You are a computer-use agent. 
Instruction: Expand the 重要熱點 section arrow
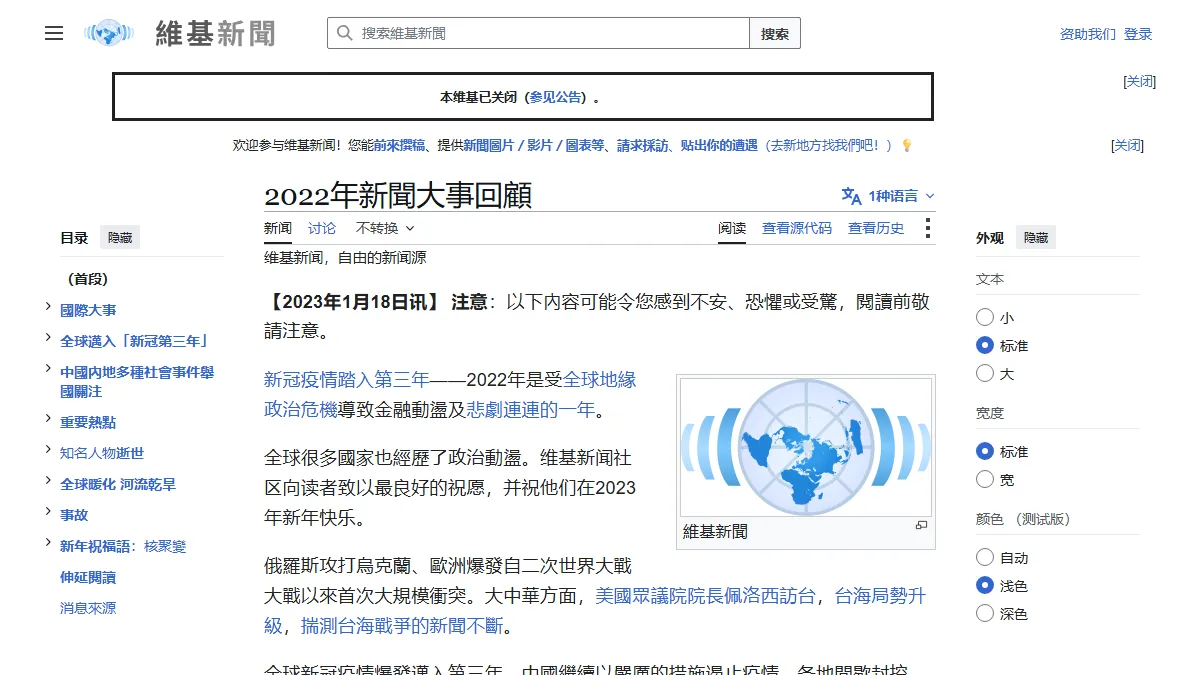click(49, 419)
